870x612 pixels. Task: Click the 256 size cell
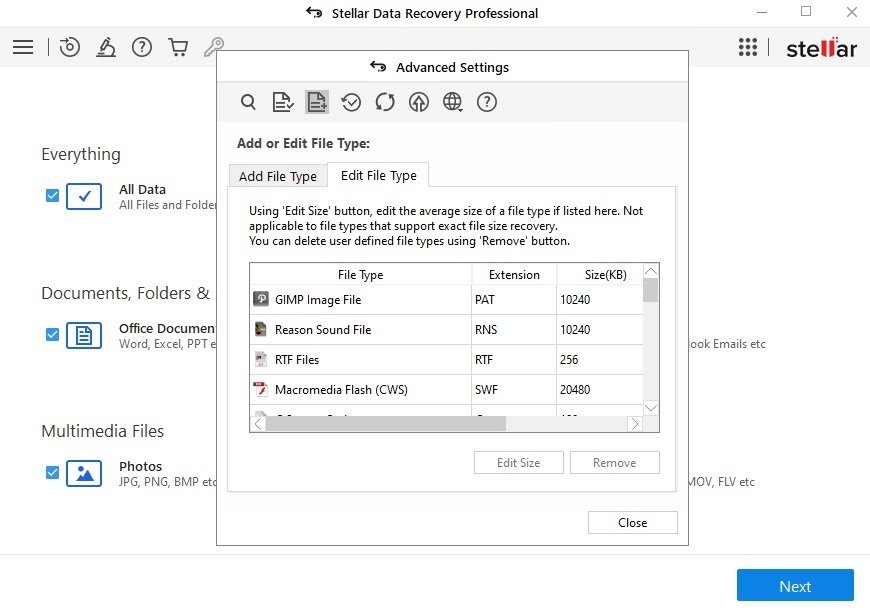coord(600,360)
